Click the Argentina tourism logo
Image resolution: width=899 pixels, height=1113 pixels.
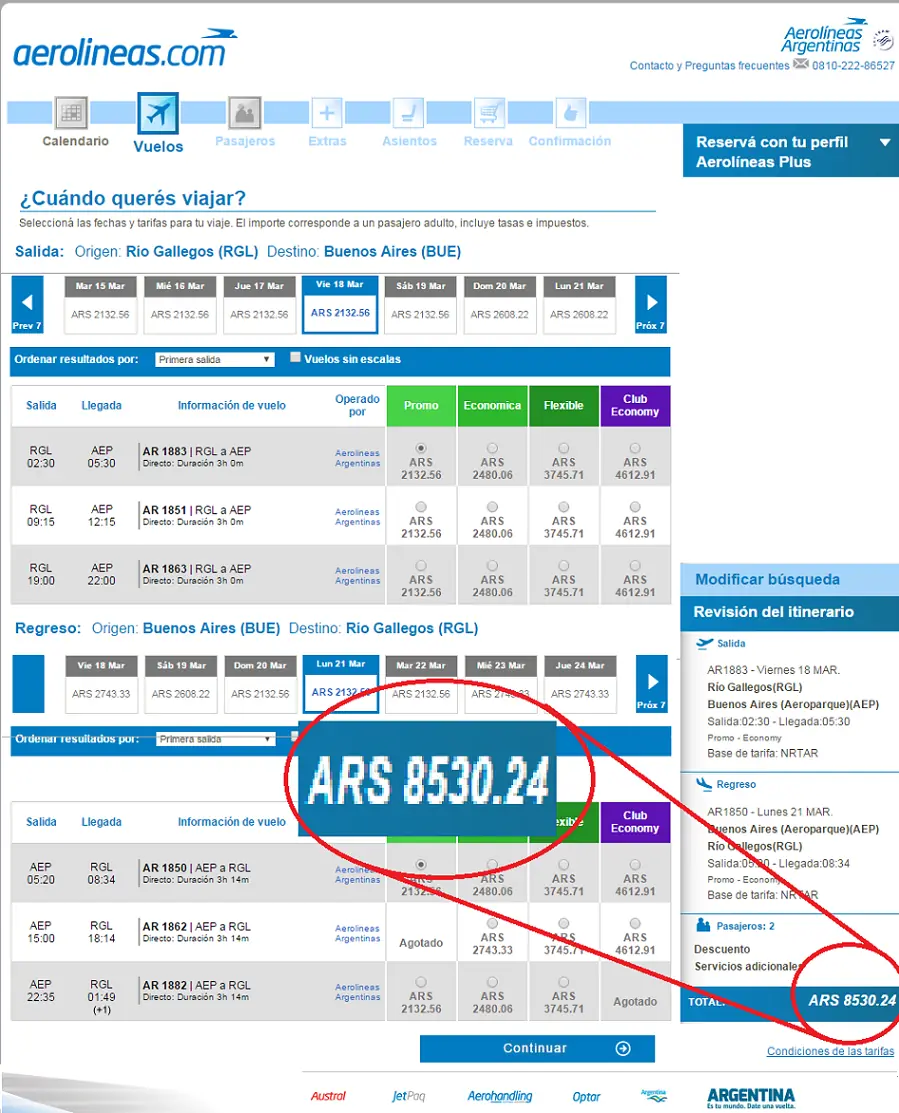click(x=751, y=1097)
